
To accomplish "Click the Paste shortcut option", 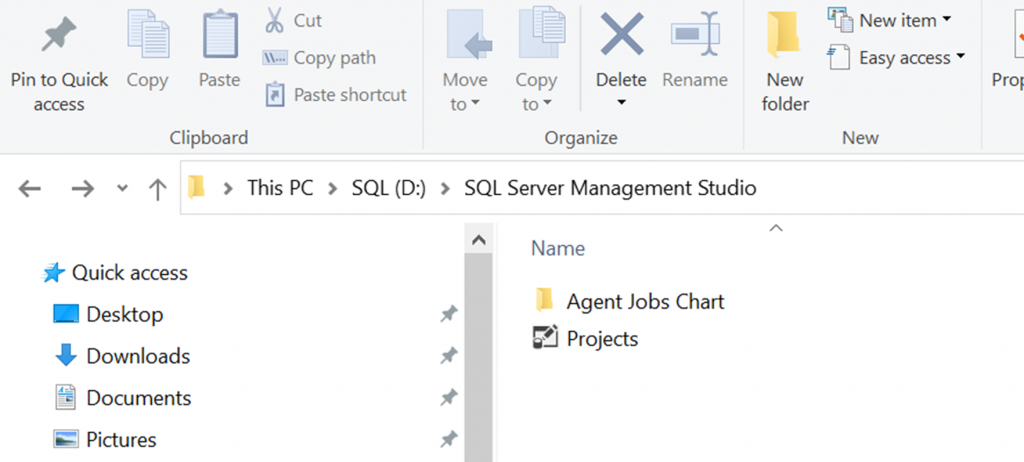I will pyautogui.click(x=337, y=95).
